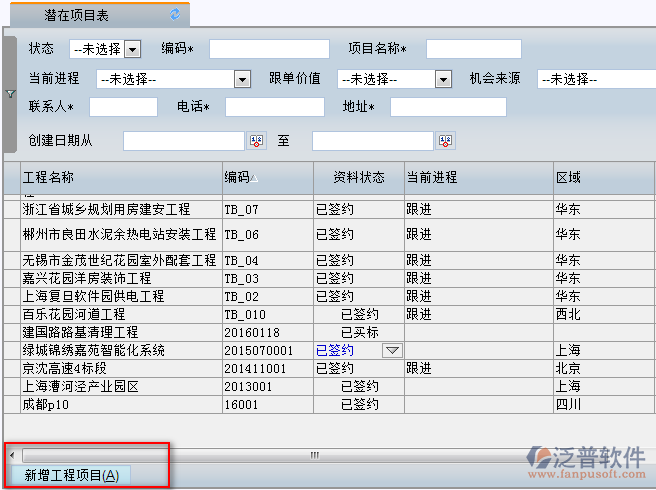Click the 工程名称 column header

point(120,177)
